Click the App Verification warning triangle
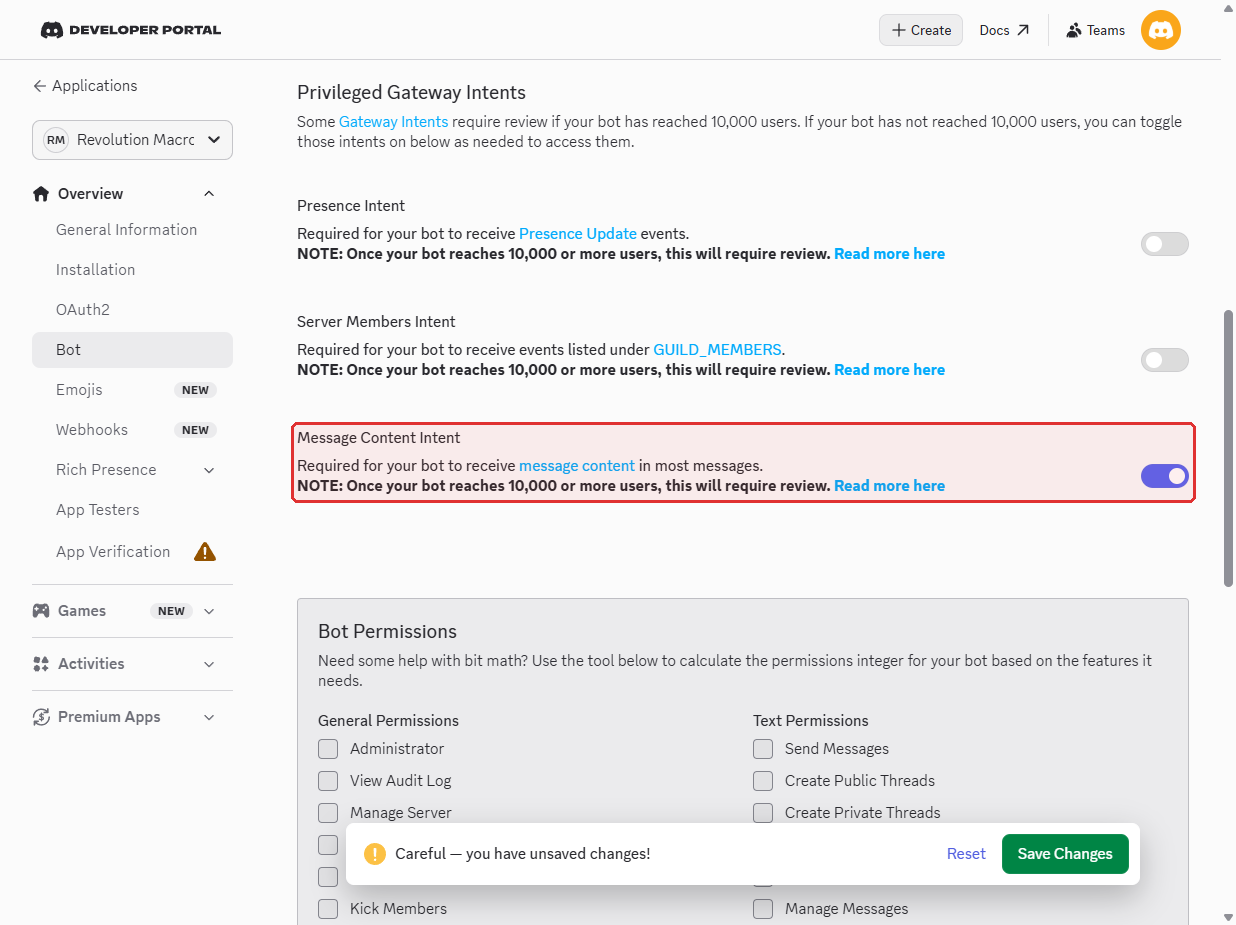The width and height of the screenshot is (1236, 925). coord(205,551)
